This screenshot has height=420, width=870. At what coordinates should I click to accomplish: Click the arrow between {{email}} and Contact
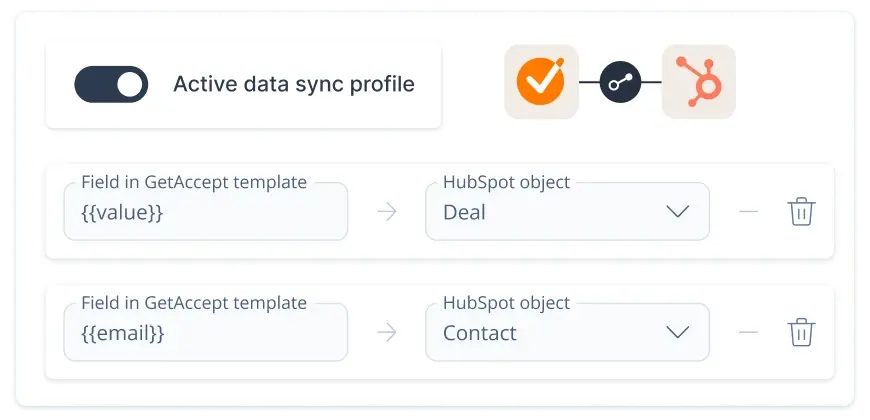[x=387, y=332]
